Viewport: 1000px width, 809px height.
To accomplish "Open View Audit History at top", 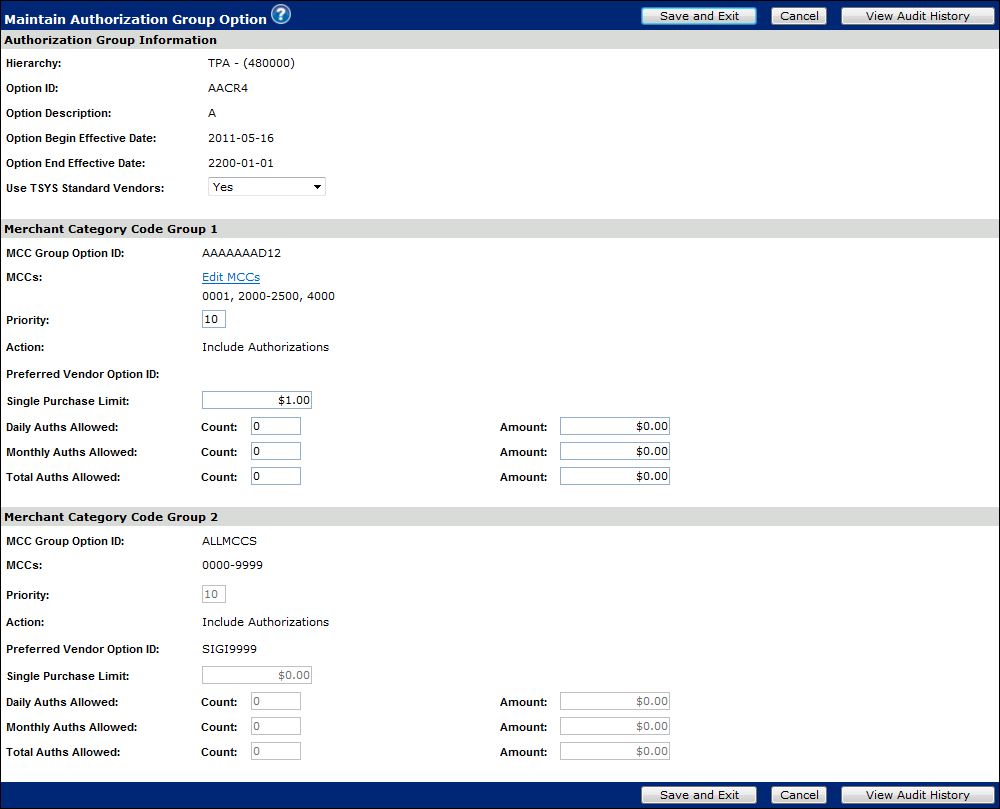I will (x=917, y=16).
